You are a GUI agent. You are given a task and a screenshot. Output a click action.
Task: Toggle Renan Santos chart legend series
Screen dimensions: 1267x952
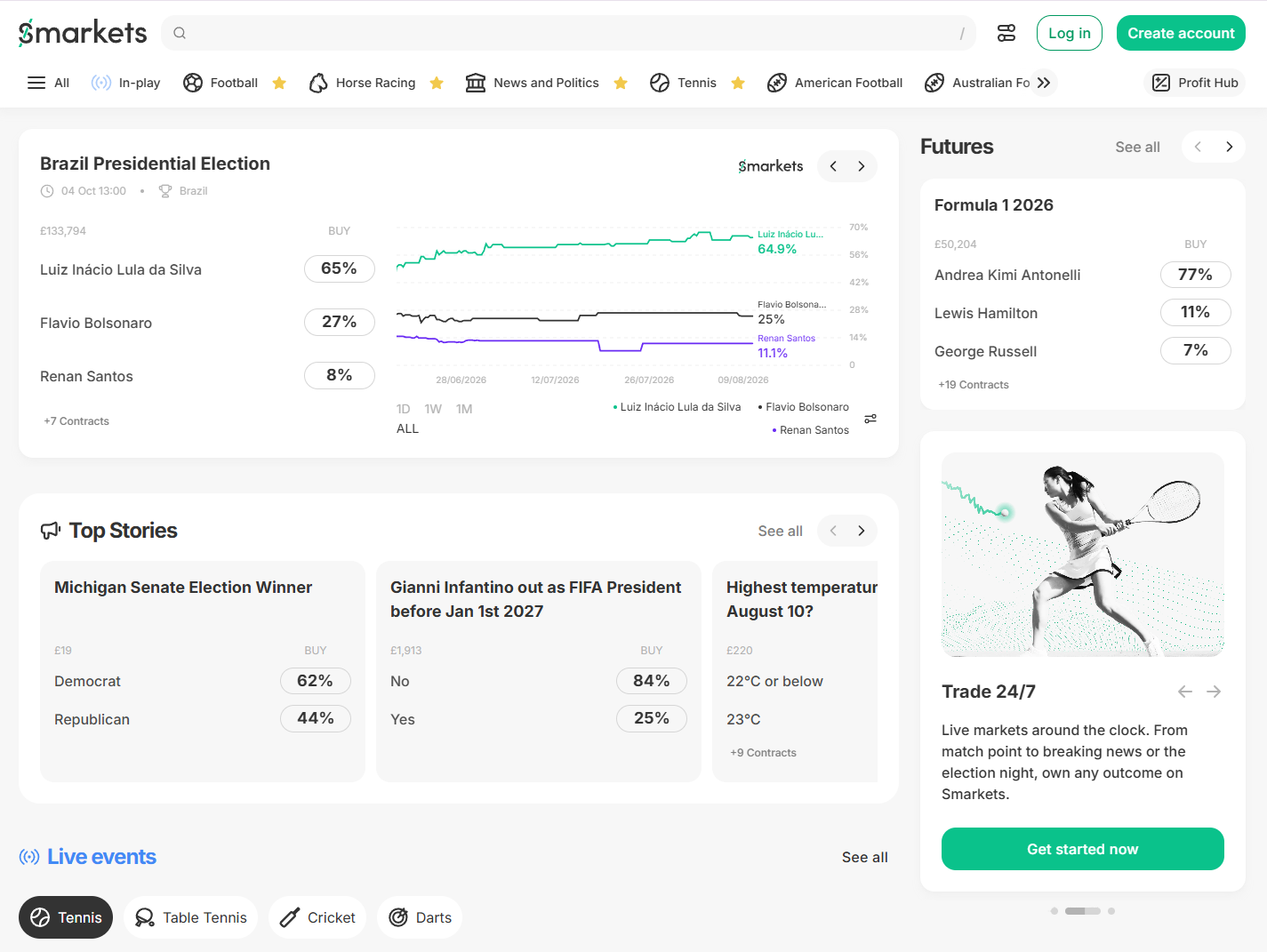(x=810, y=430)
